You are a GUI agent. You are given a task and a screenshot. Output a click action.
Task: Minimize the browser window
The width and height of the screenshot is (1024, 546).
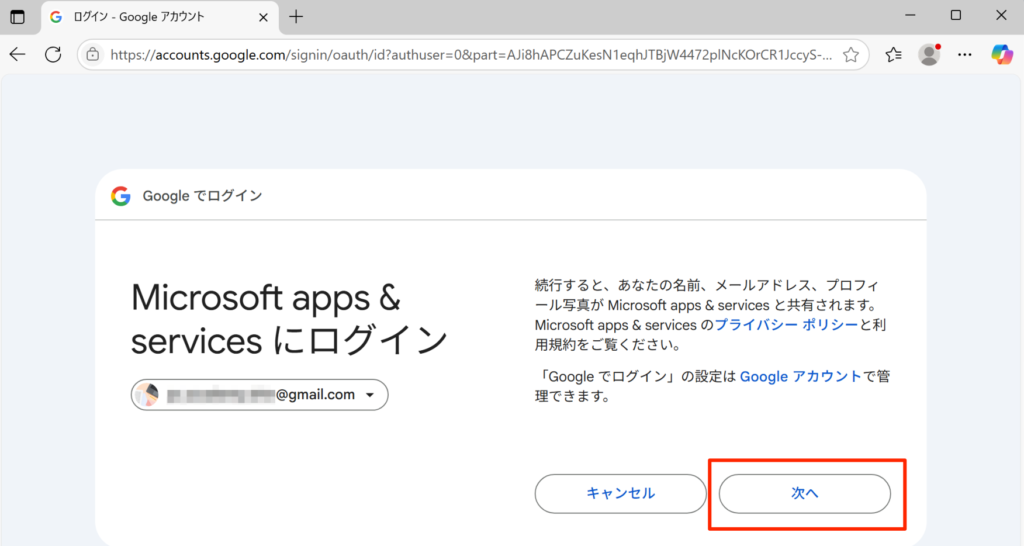click(x=910, y=15)
